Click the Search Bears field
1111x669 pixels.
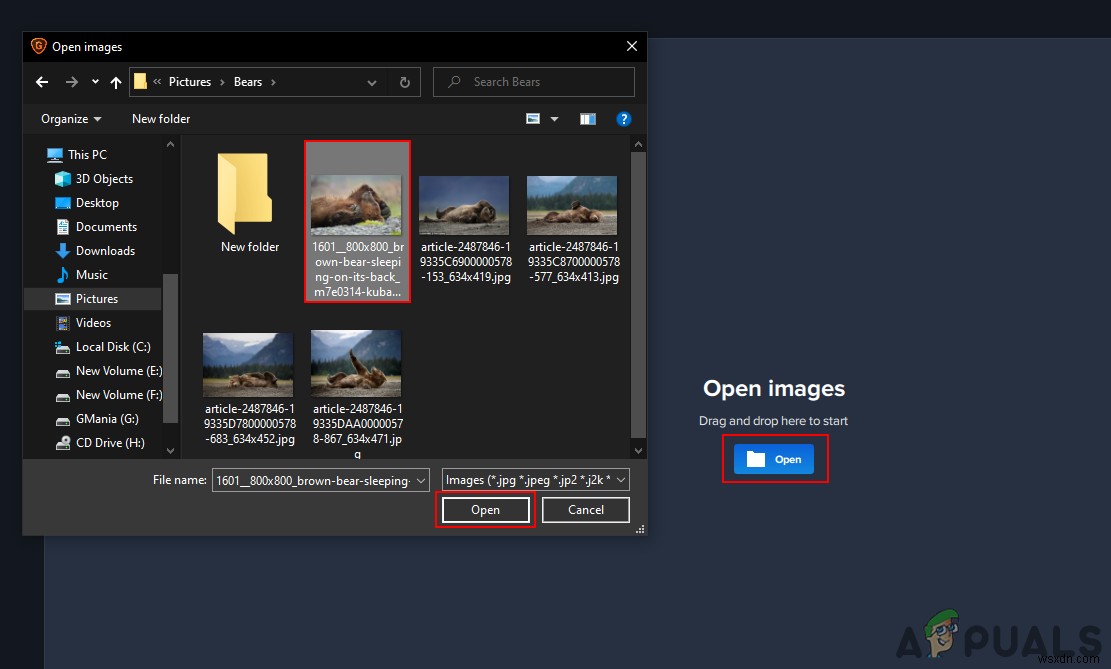(534, 82)
